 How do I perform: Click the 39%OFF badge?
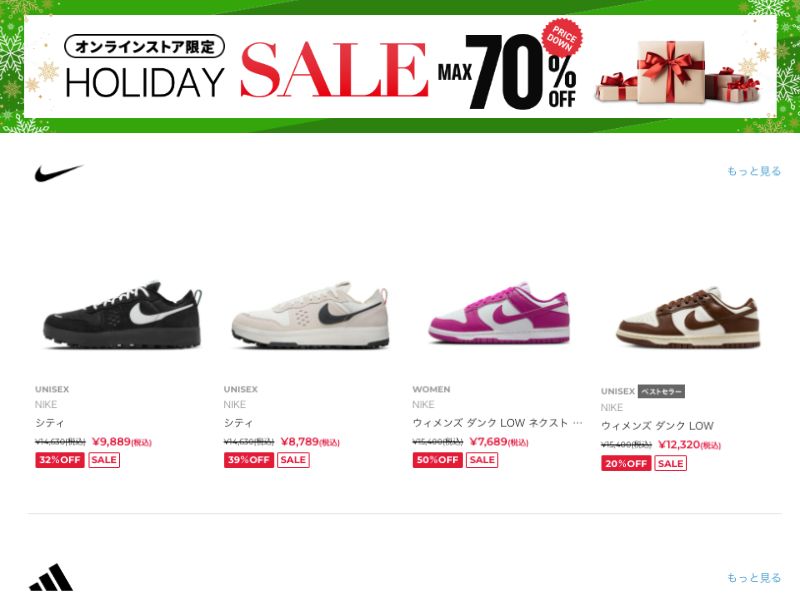[x=248, y=460]
